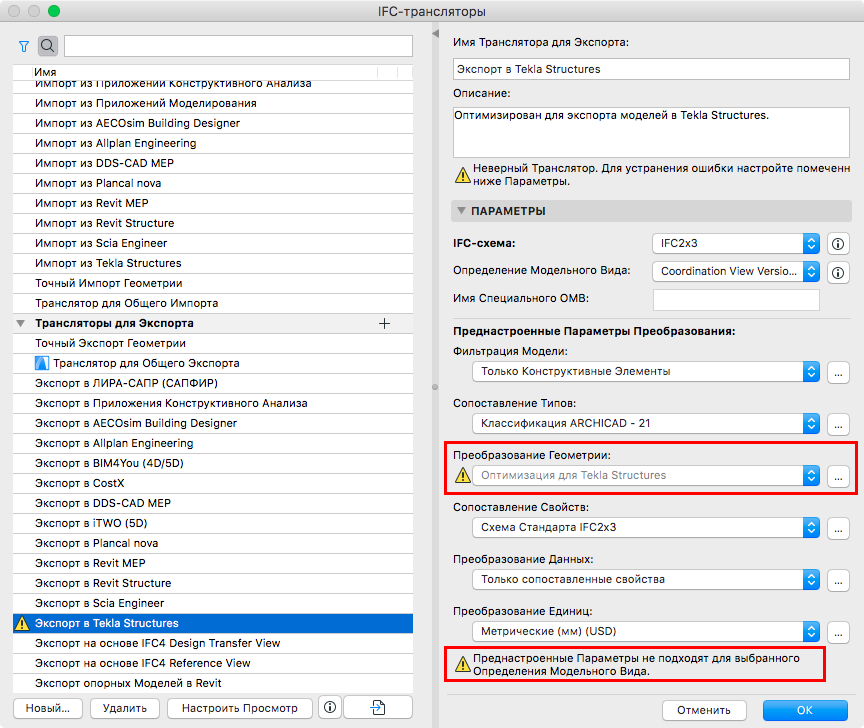Click the circled info icon near Настроить Просмотр

(329, 707)
